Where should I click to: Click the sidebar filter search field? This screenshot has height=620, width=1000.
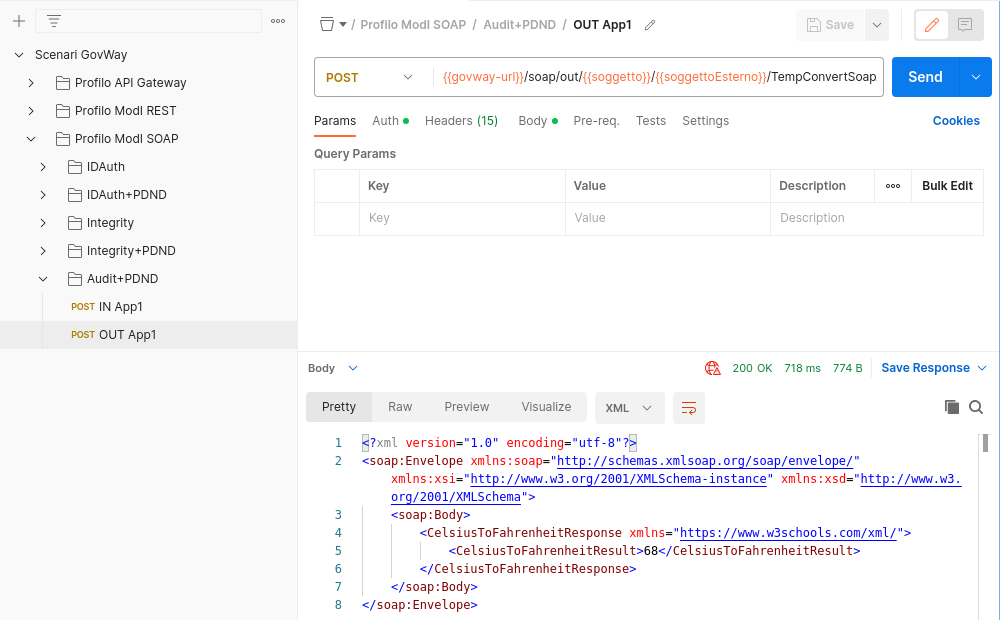click(149, 21)
